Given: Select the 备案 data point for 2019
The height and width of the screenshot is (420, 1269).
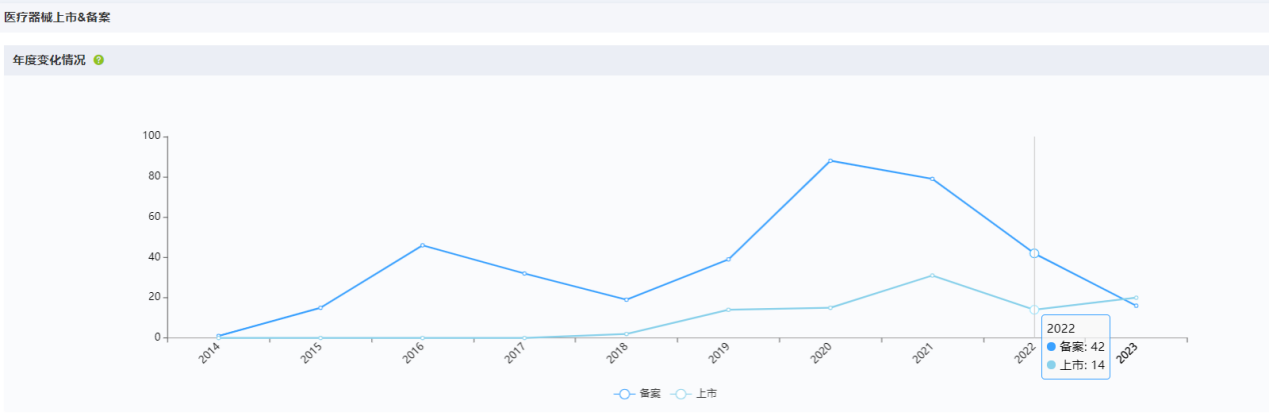Looking at the screenshot, I should (x=728, y=259).
